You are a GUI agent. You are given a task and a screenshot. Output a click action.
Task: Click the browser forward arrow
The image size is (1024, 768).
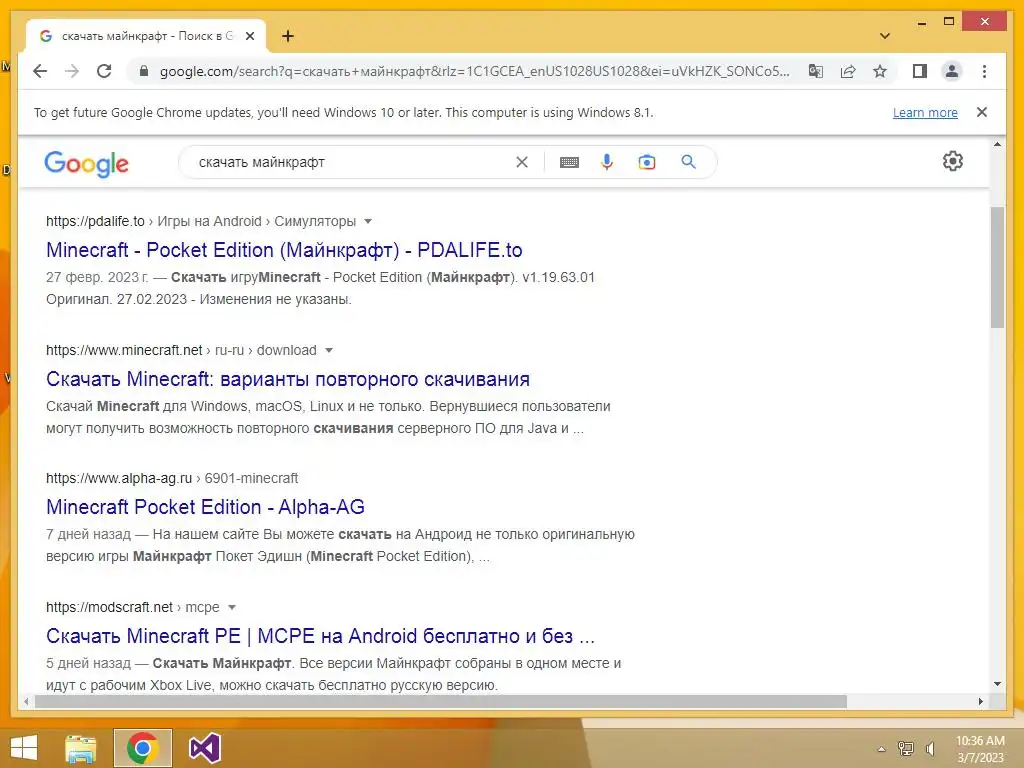tap(72, 71)
